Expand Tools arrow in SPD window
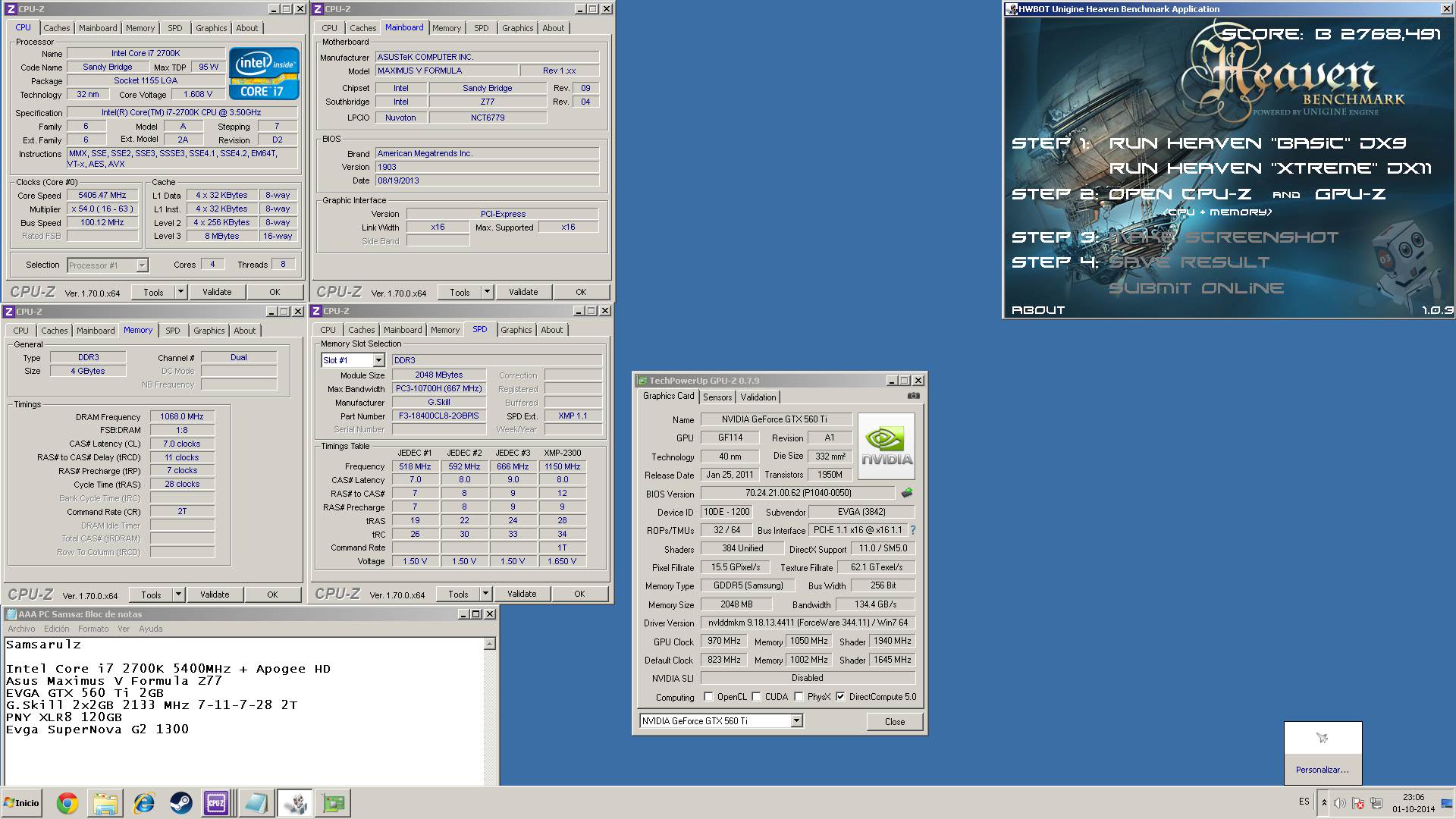Viewport: 1456px width, 819px height. coord(485,594)
